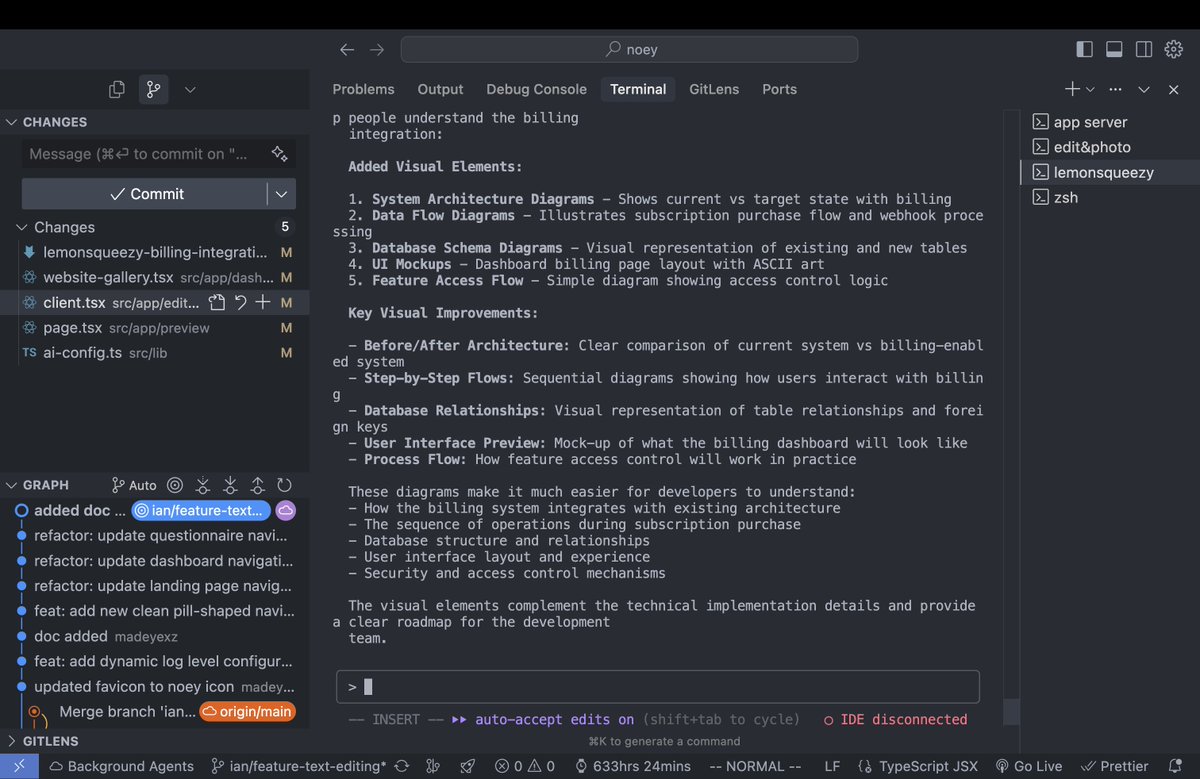Toggle bottom panel layout icon

(x=1114, y=49)
